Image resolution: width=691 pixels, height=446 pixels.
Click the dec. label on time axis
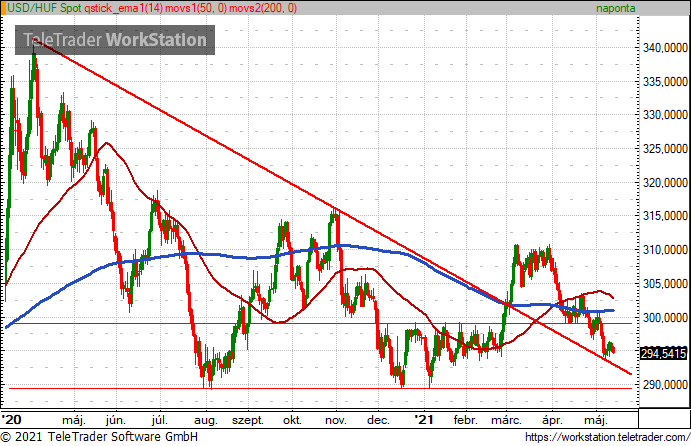point(378,420)
